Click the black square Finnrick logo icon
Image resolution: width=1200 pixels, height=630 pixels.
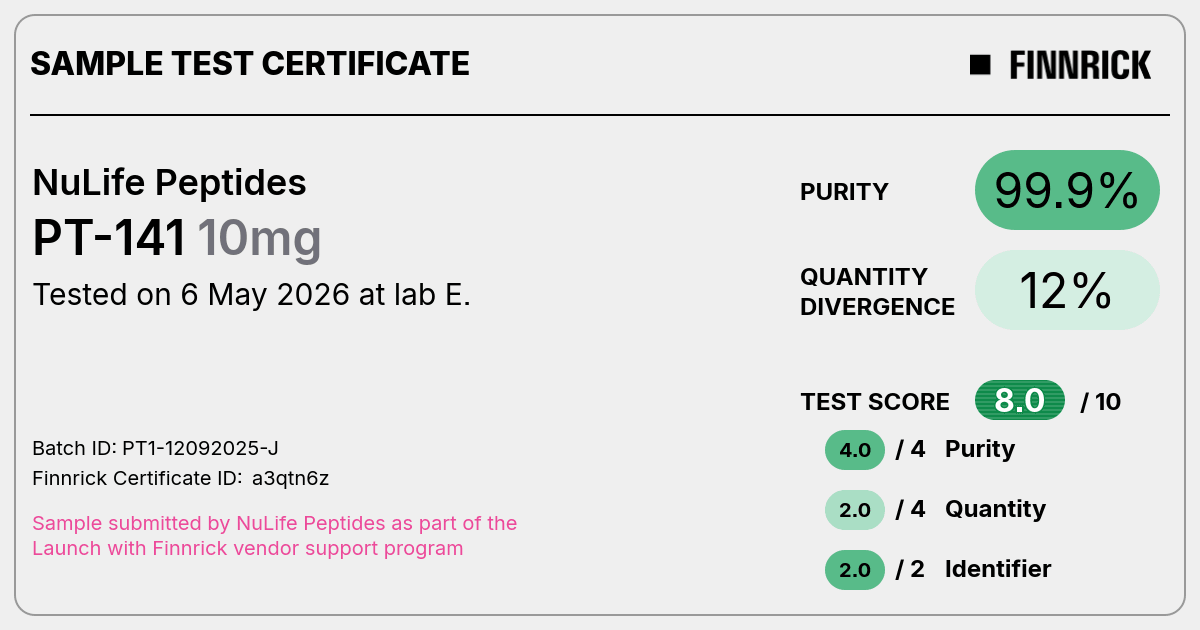pyautogui.click(x=980, y=65)
